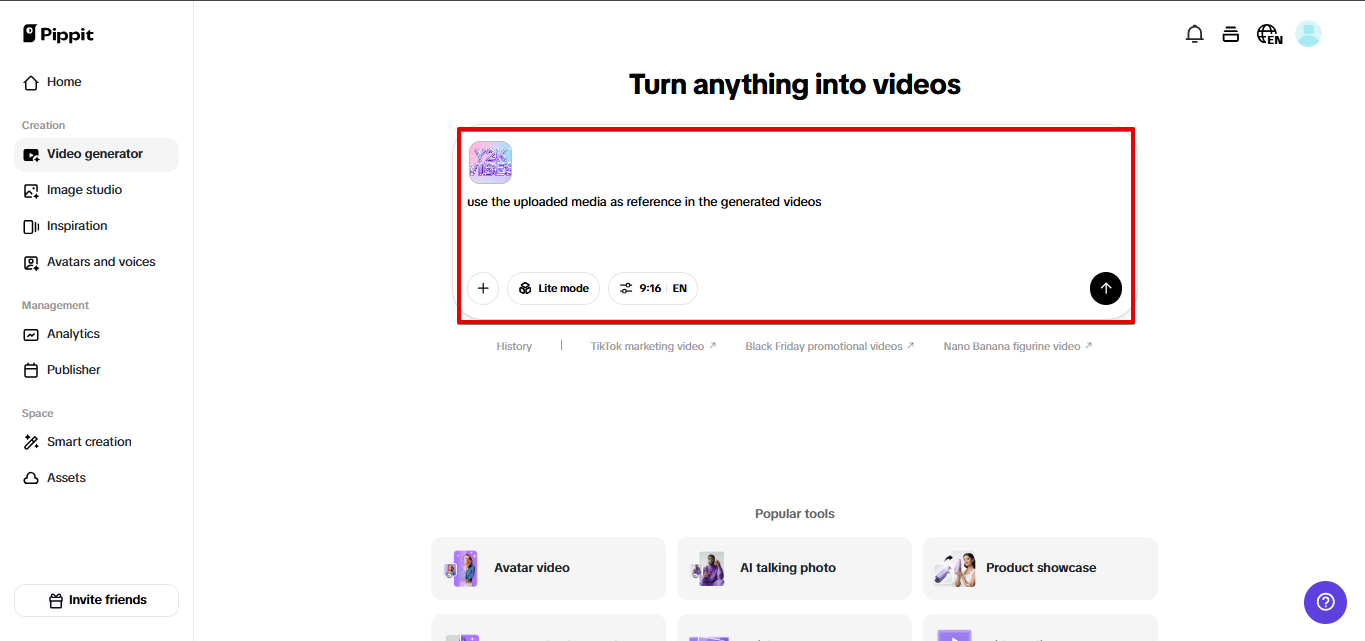
Task: Go to the Home page
Action: [x=62, y=81]
